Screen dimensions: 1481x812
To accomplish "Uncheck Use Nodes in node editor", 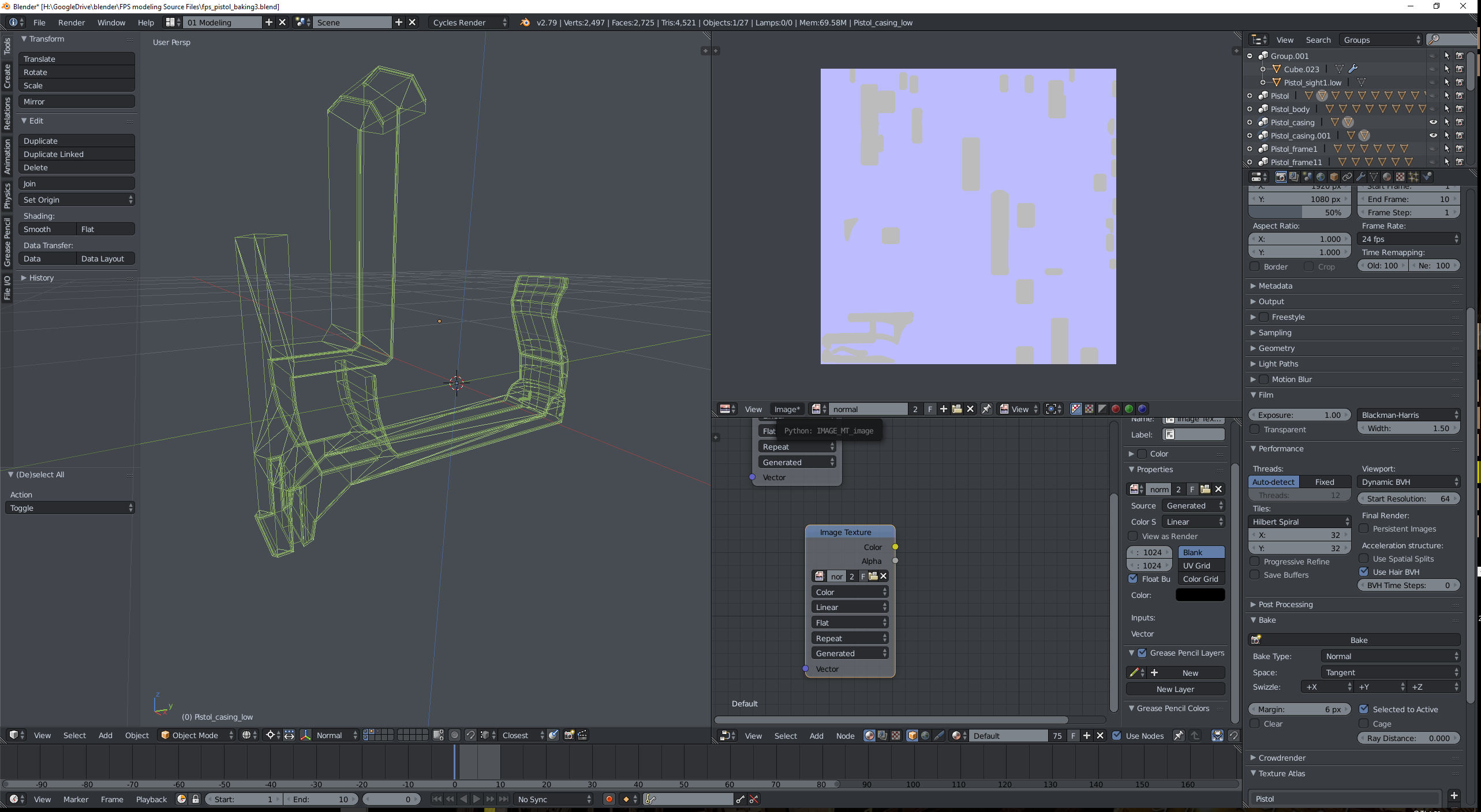I will click(1117, 736).
